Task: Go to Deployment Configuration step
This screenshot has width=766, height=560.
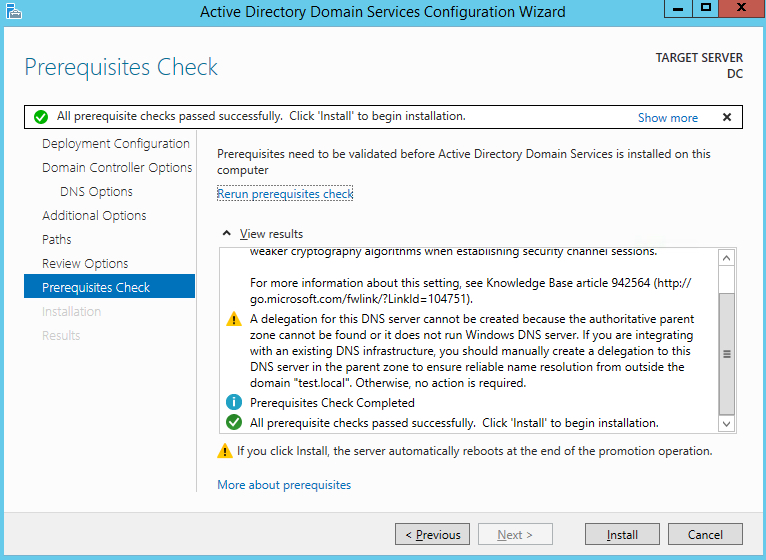Action: pyautogui.click(x=116, y=144)
